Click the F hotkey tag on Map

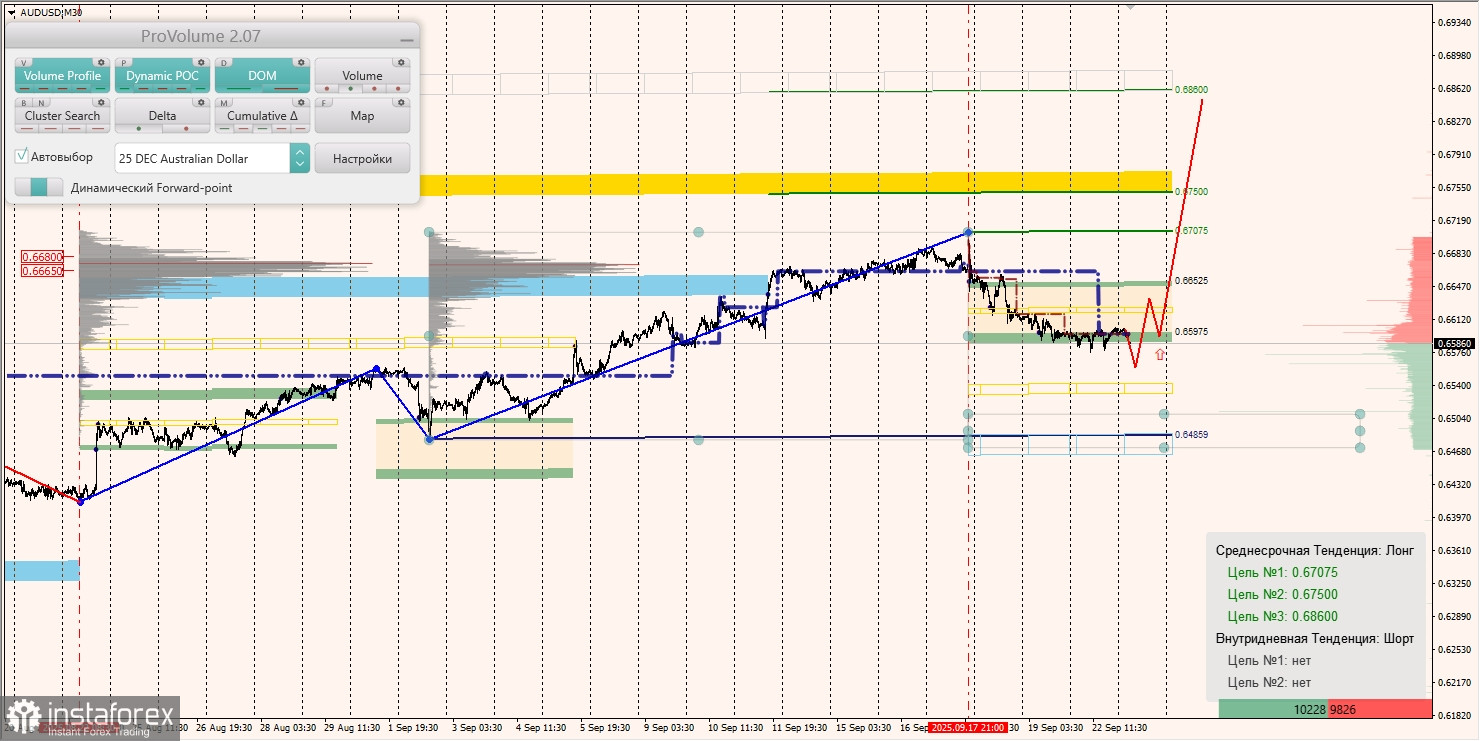324,102
